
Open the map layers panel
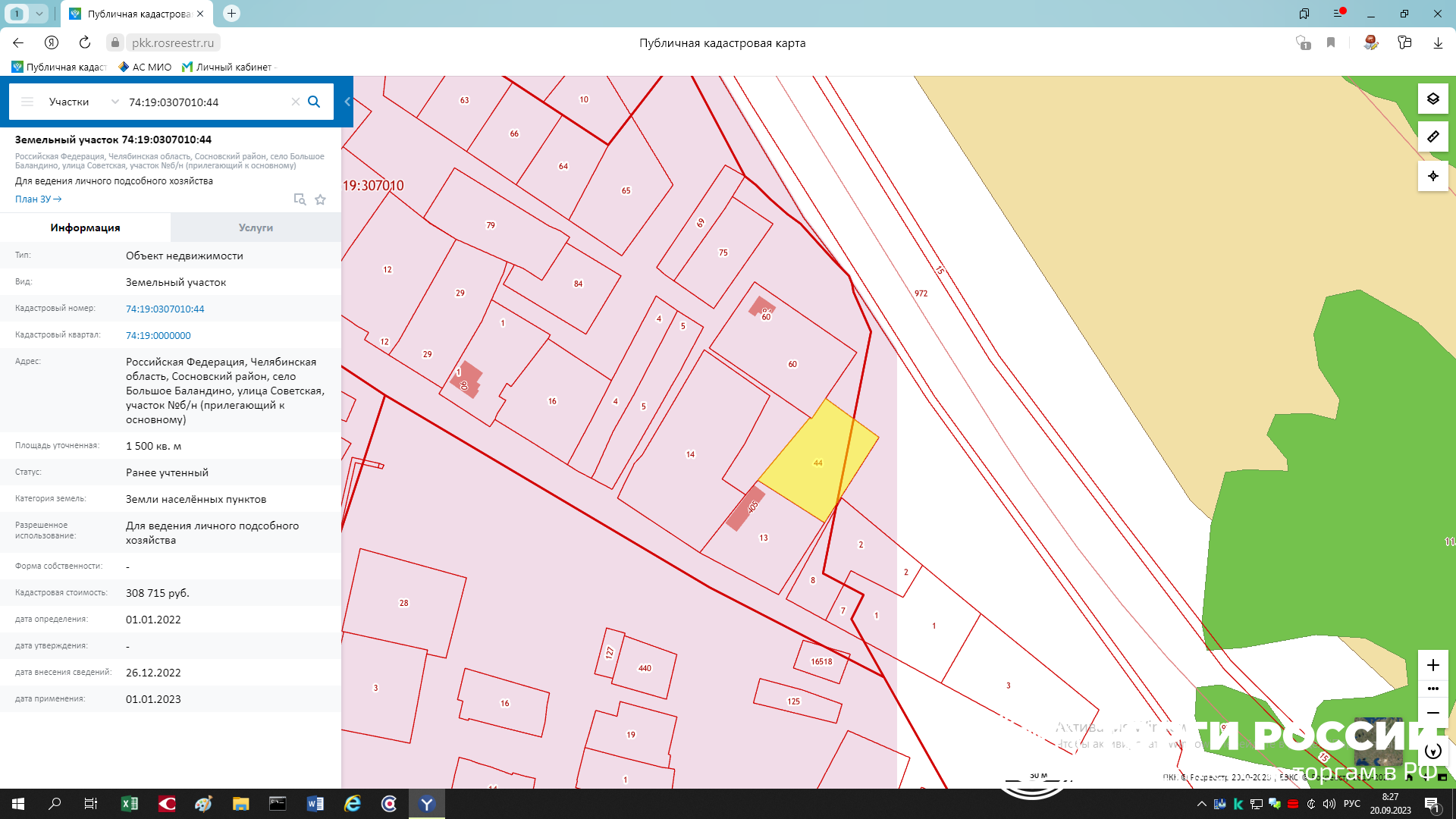coord(1432,99)
